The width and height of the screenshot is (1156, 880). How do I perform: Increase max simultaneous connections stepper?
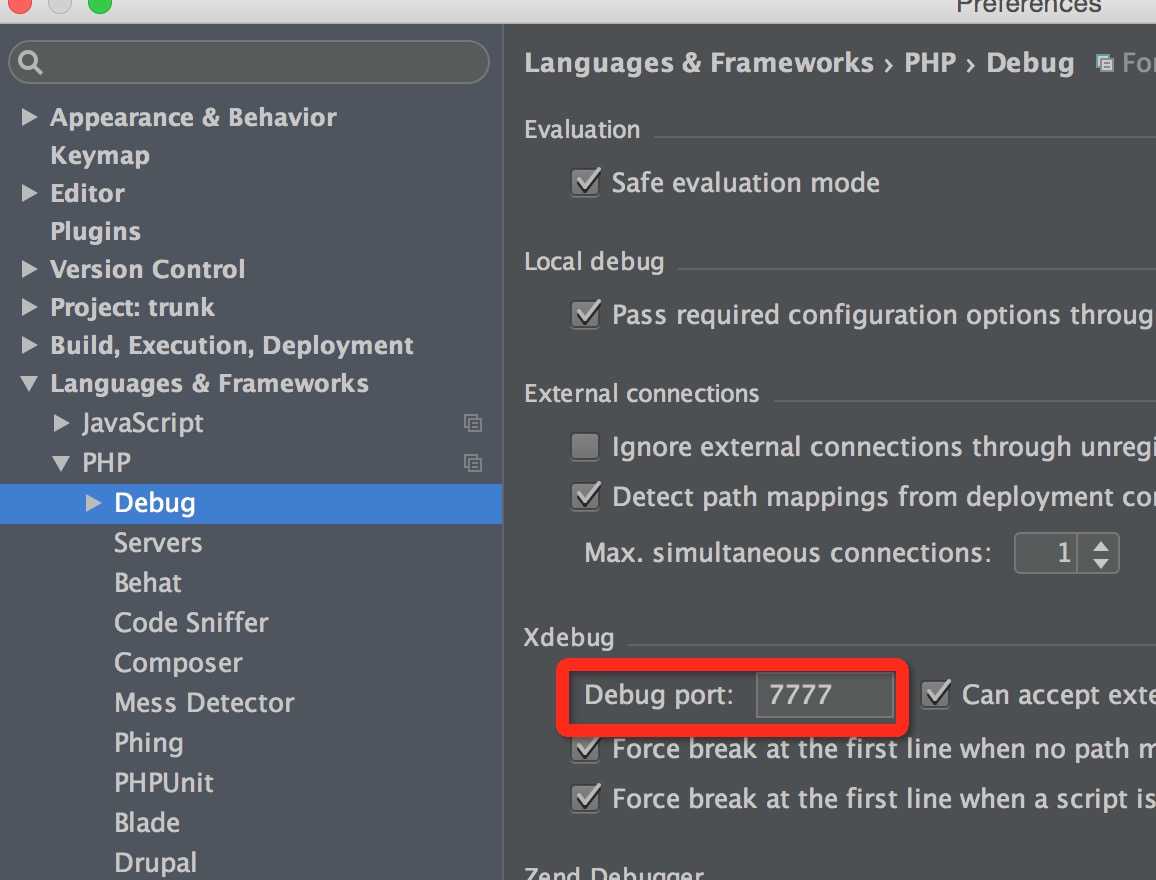pyautogui.click(x=1101, y=544)
